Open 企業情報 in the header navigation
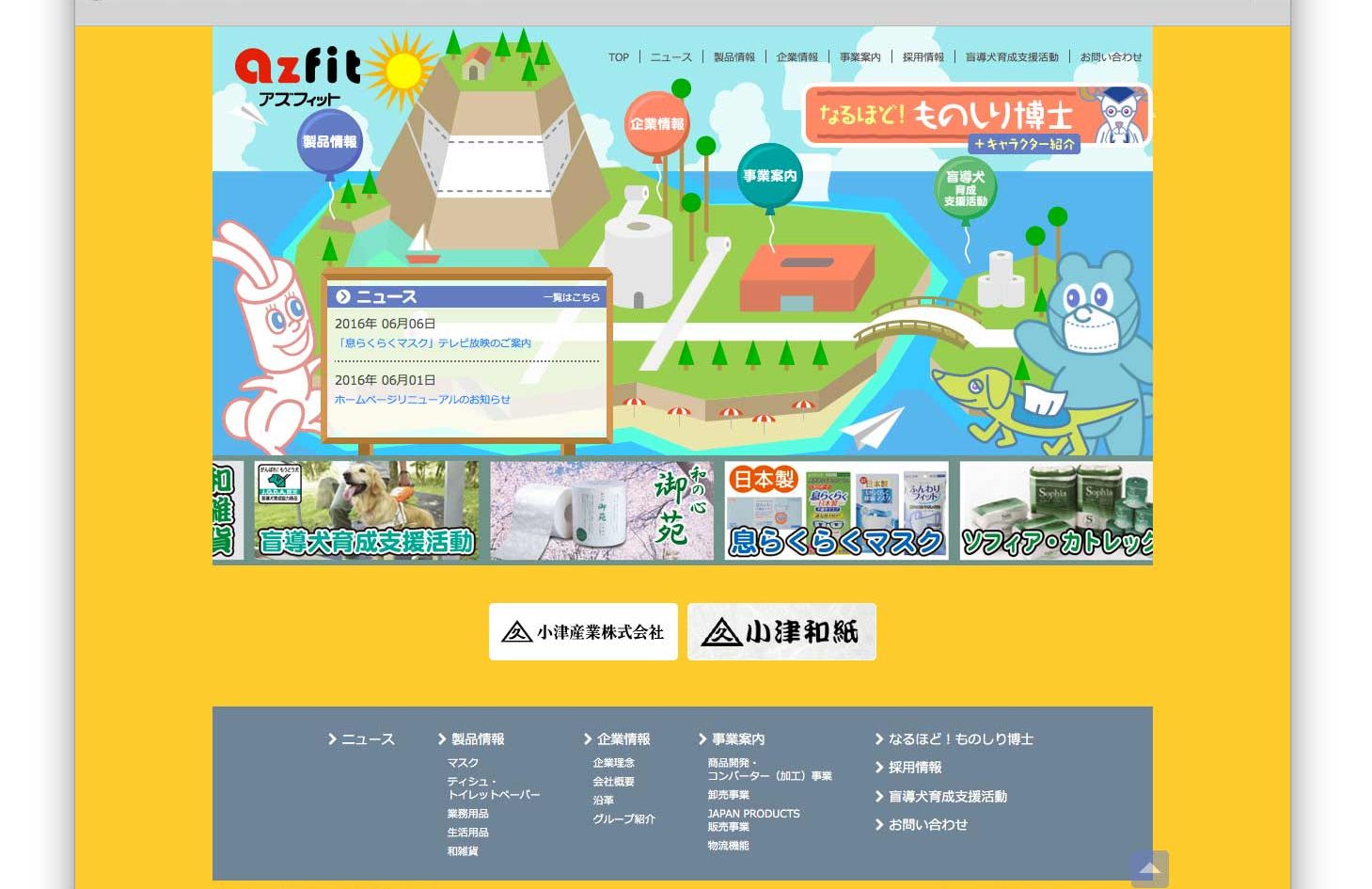The image size is (1372, 889). pos(797,57)
